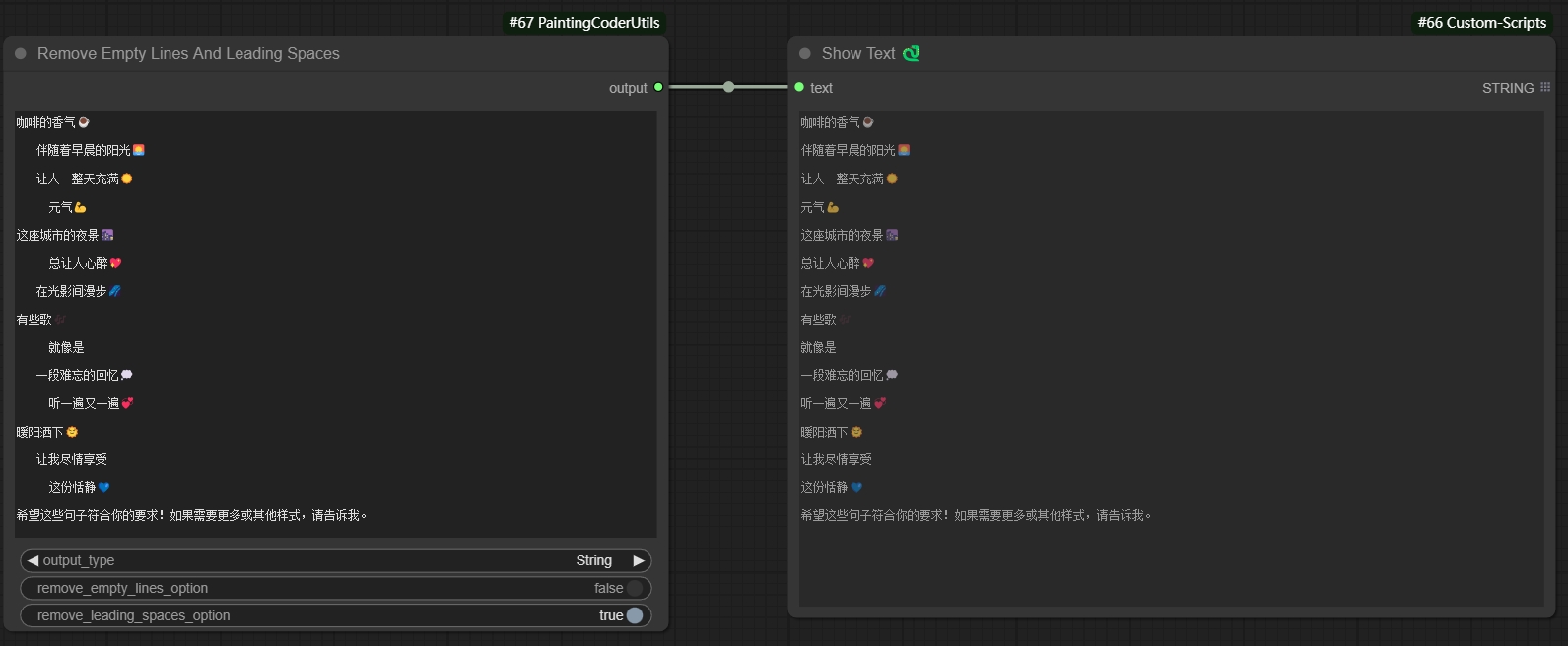Click line 就像是 in Show Text node
Viewport: 1568px width, 646px height.
coord(818,348)
